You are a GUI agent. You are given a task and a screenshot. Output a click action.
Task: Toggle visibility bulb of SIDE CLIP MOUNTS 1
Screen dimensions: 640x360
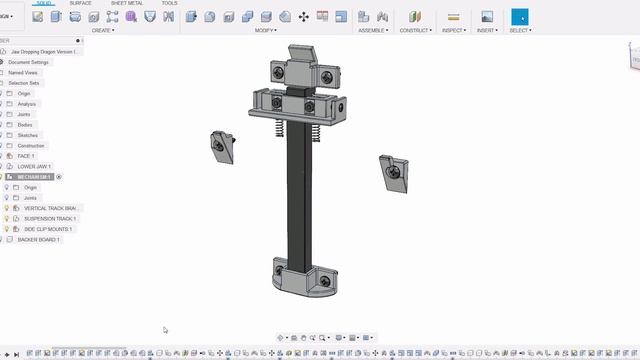click(x=7, y=229)
